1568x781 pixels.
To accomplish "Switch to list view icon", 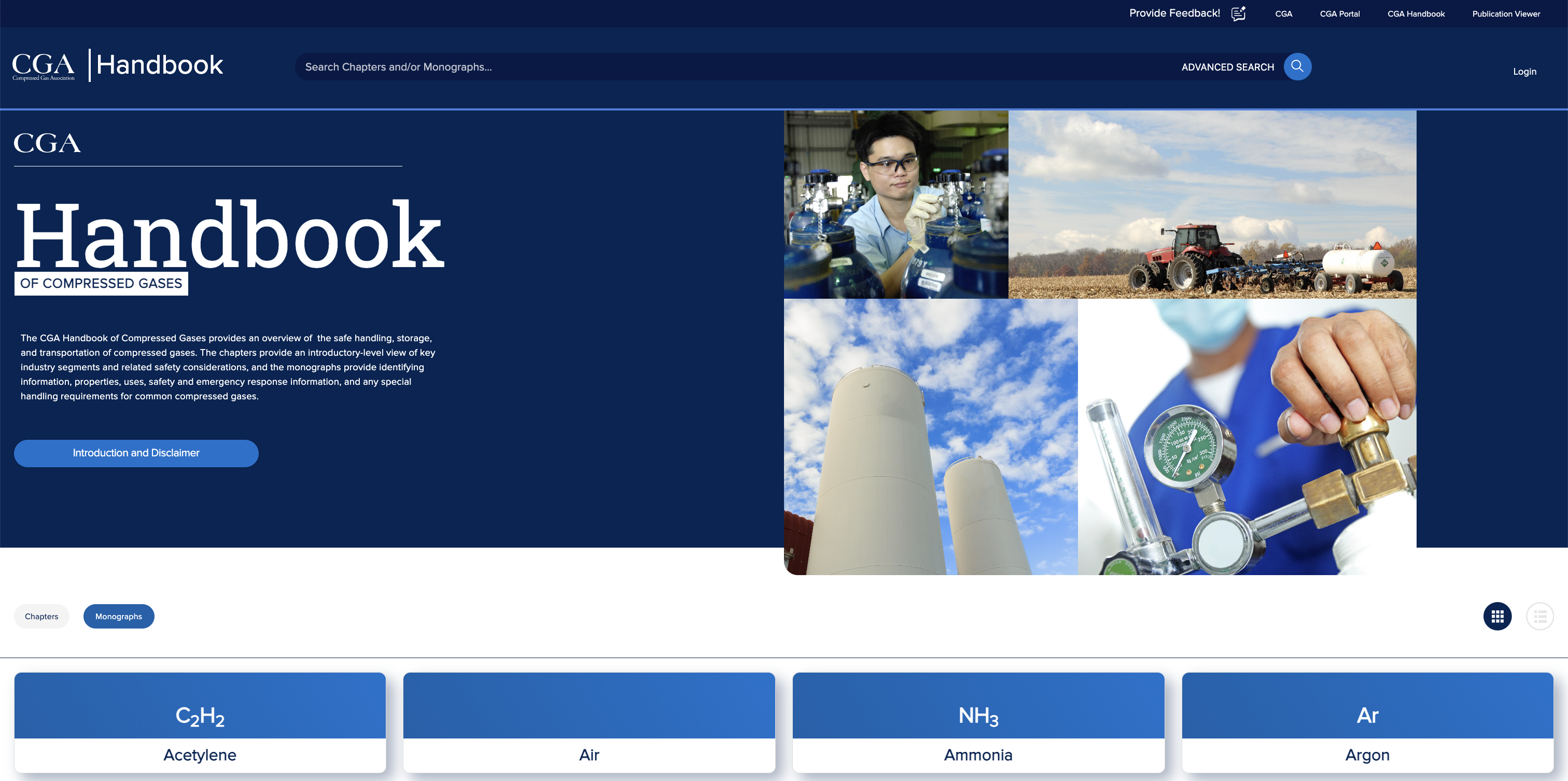I will 1539,617.
